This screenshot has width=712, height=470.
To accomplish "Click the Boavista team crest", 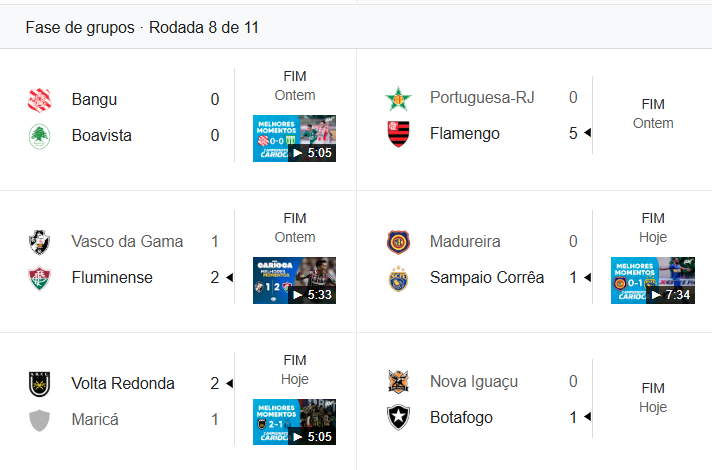I will click(x=40, y=136).
